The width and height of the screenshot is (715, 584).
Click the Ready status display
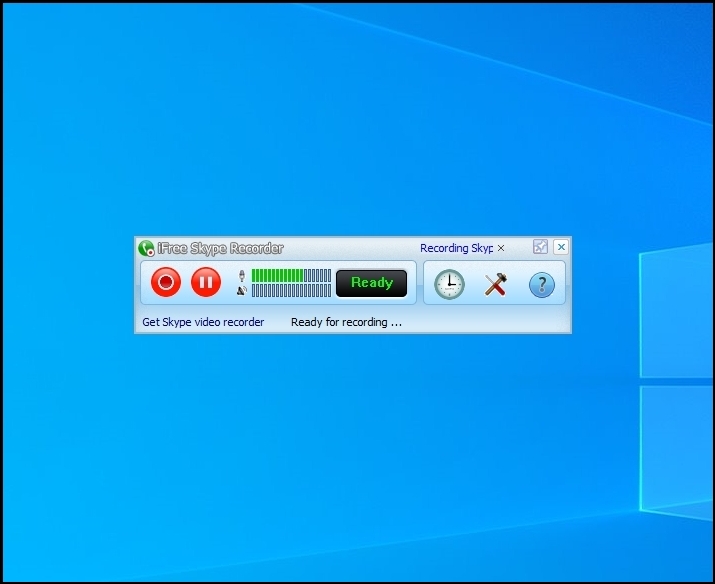coord(372,283)
